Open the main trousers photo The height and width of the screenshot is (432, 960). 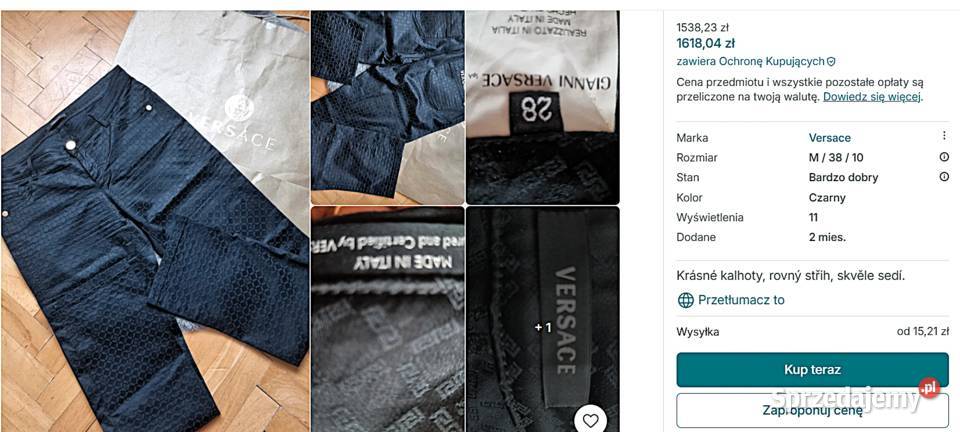click(155, 221)
